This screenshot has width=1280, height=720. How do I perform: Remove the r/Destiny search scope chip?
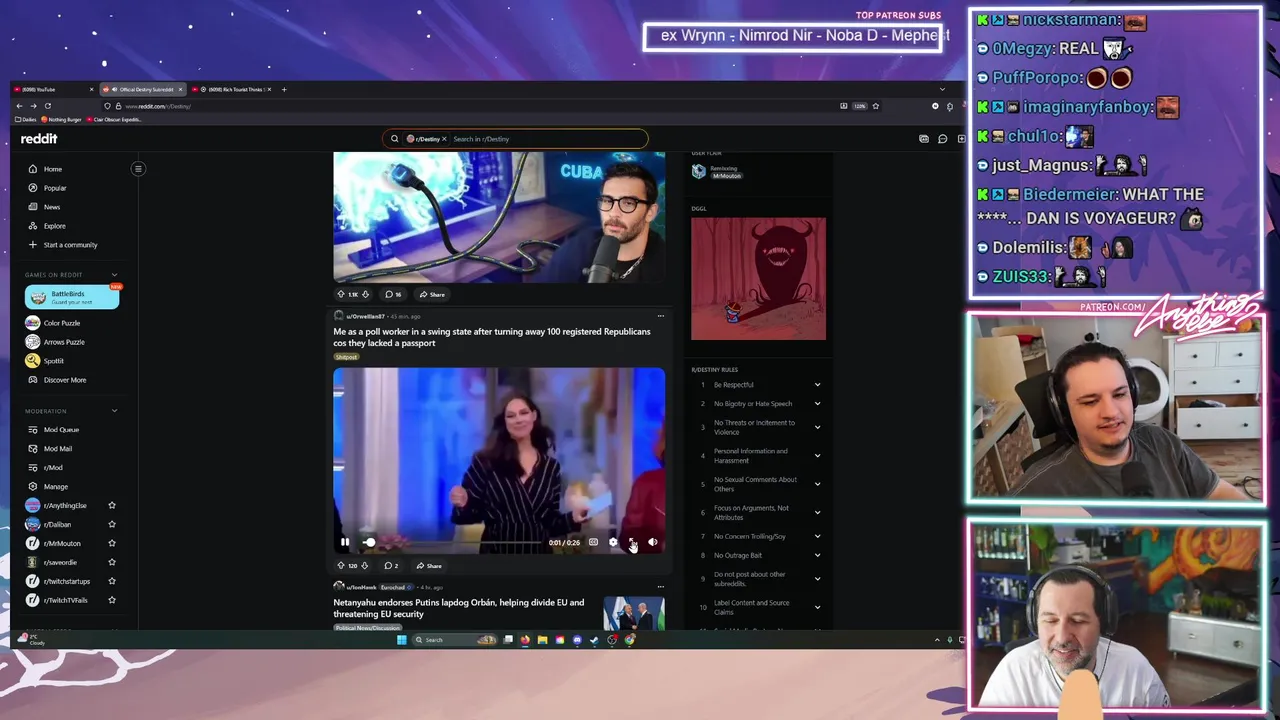coord(444,139)
